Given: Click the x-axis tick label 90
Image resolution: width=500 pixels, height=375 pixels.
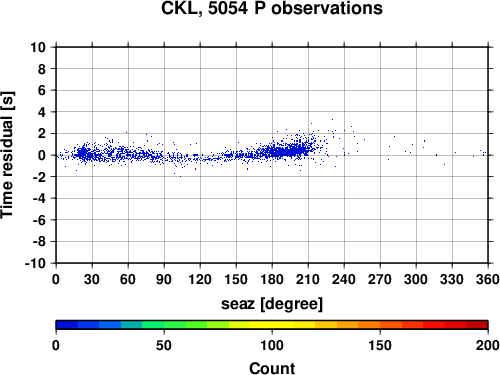Looking at the screenshot, I should coord(164,279).
